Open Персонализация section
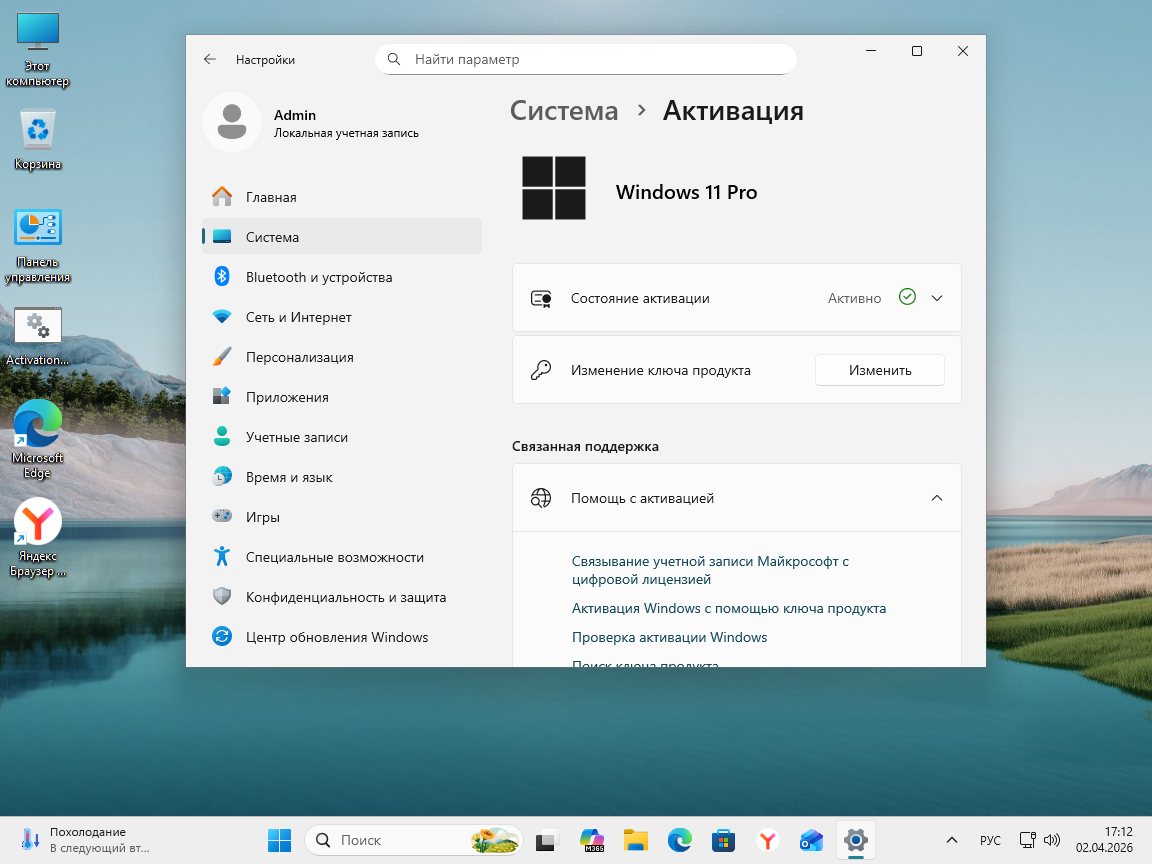Image resolution: width=1152 pixels, height=864 pixels. click(299, 357)
